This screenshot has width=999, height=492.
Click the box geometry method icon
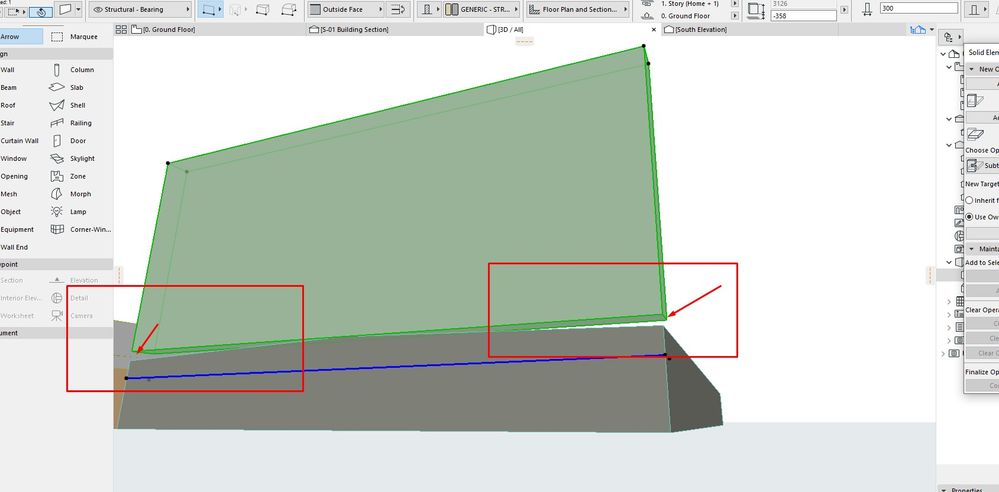pyautogui.click(x=262, y=10)
